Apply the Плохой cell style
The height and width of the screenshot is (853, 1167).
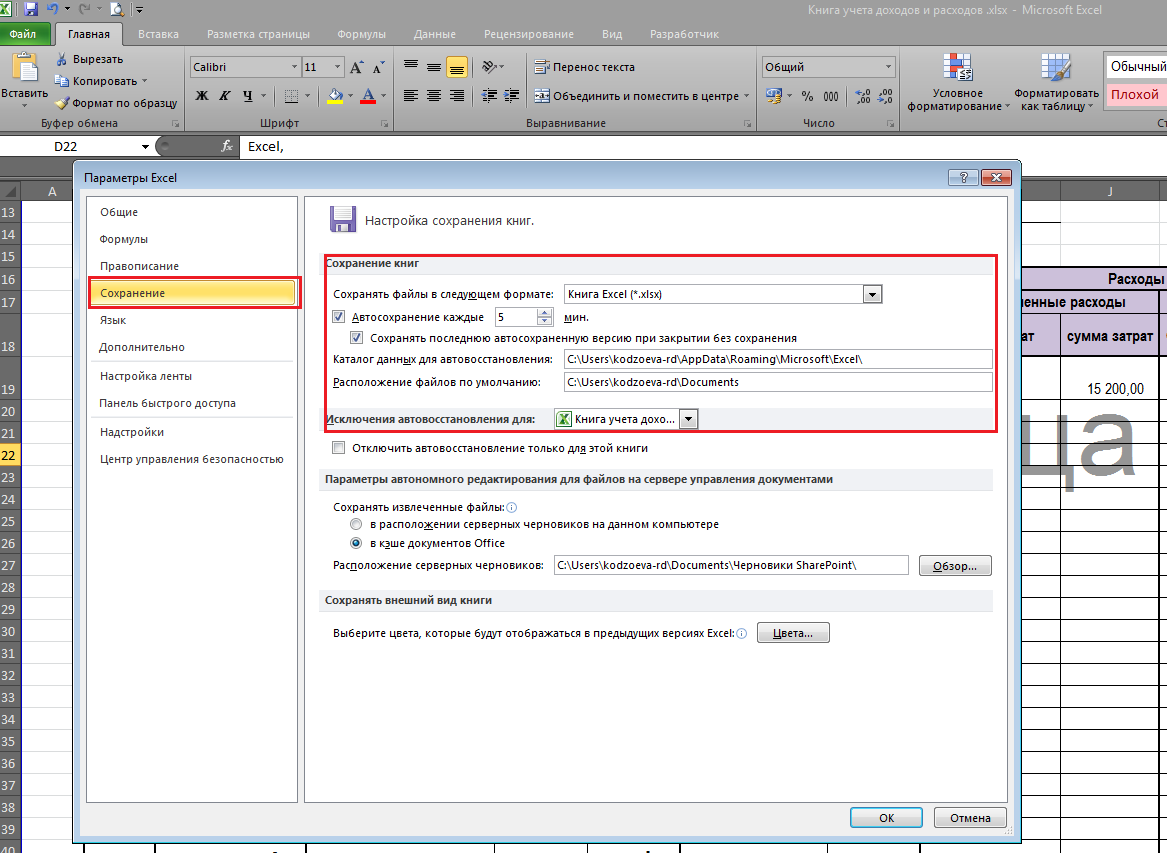tap(1136, 95)
